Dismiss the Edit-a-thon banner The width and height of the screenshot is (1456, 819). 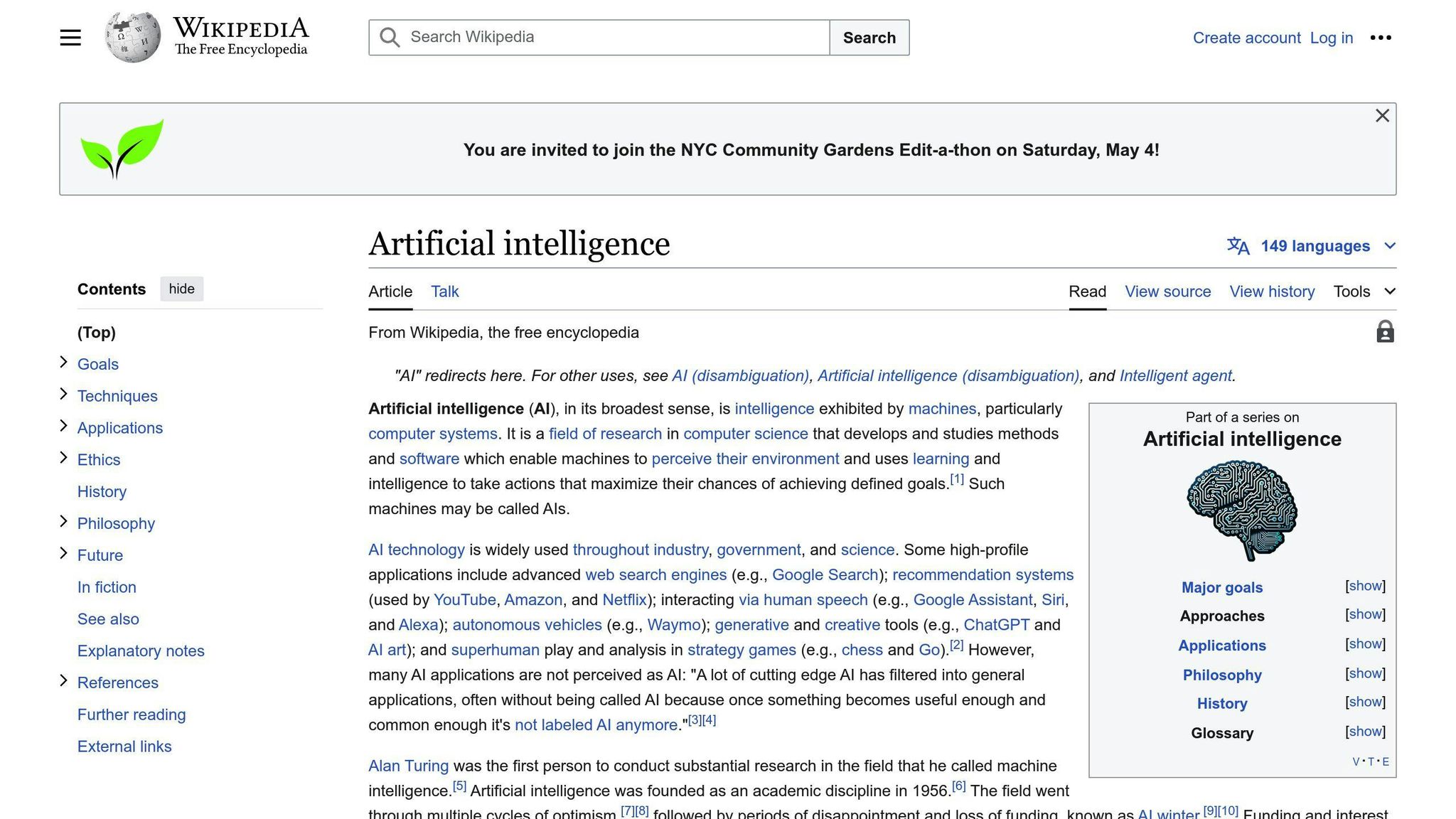coord(1381,116)
